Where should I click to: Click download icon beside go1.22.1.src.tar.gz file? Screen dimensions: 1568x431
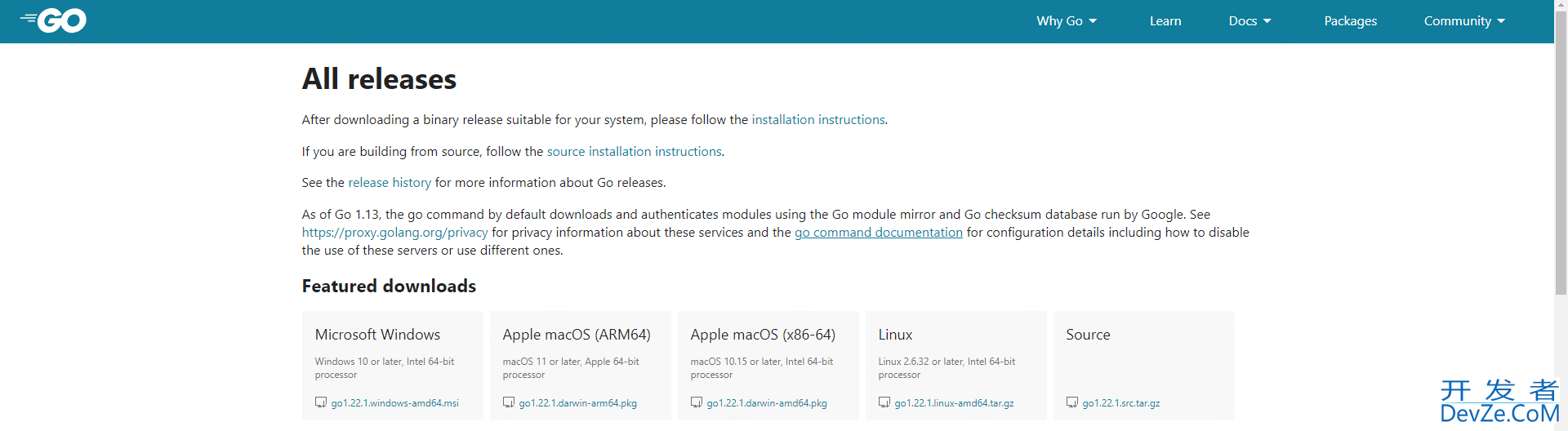(x=1072, y=402)
